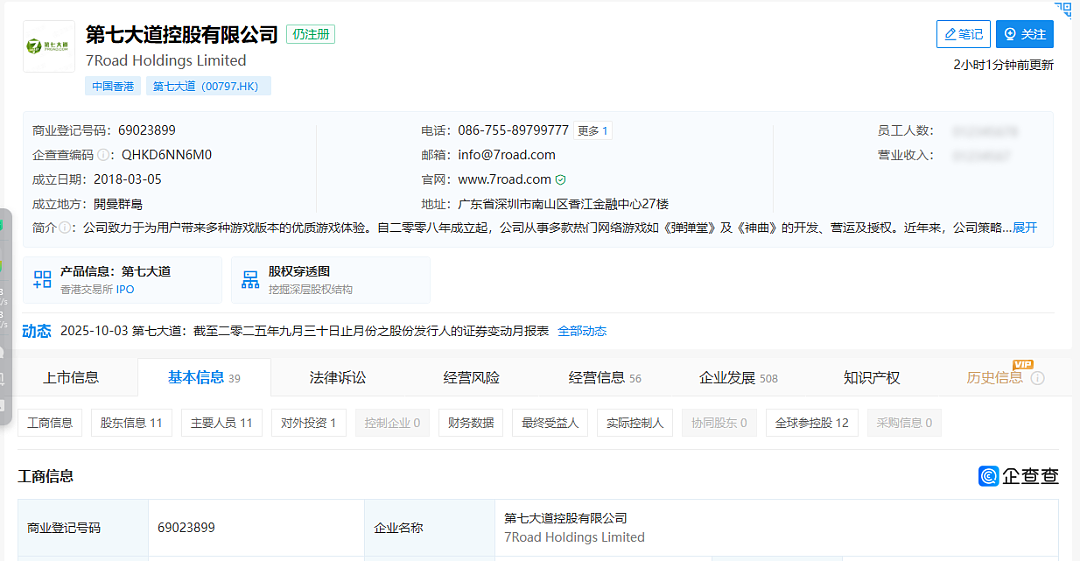Open the 第七大道 (00797.HK) stock tag

pos(208,86)
